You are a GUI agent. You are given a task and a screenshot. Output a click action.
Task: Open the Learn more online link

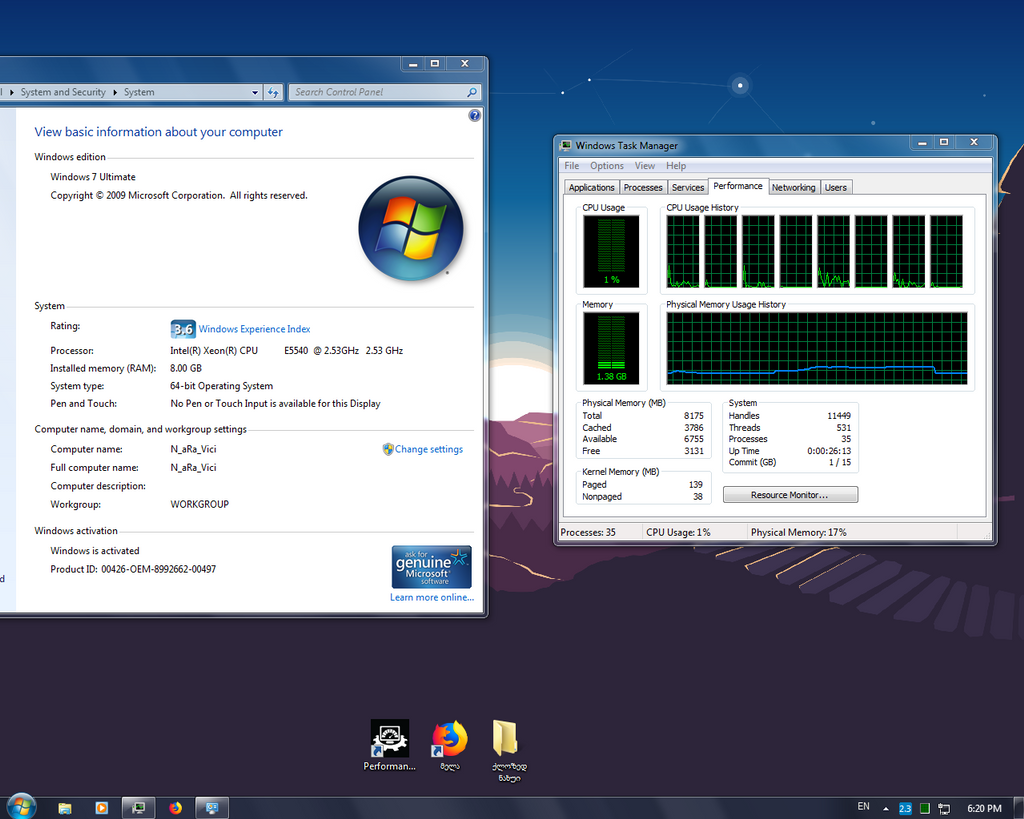tap(432, 598)
